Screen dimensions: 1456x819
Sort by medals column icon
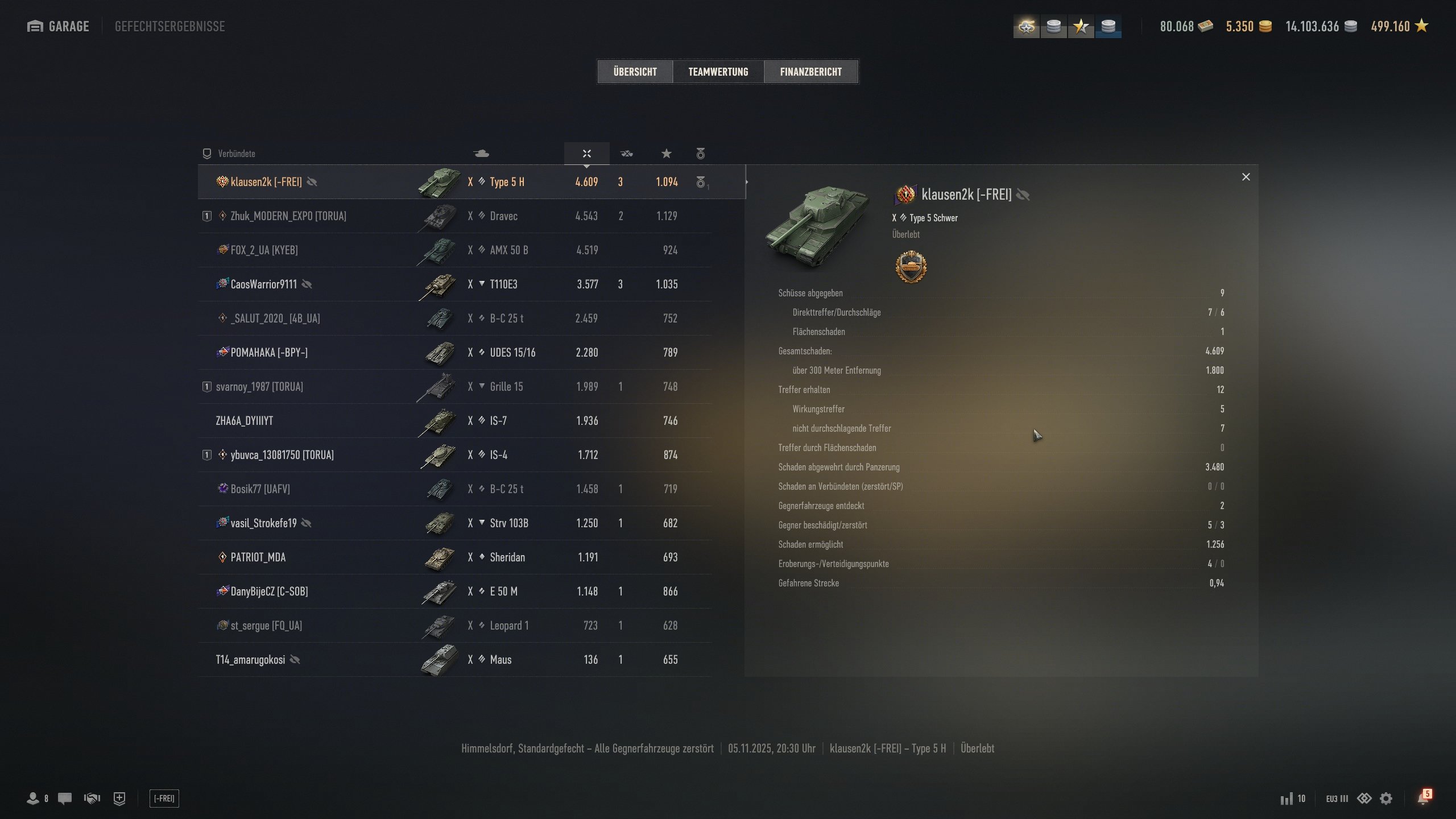click(x=701, y=154)
